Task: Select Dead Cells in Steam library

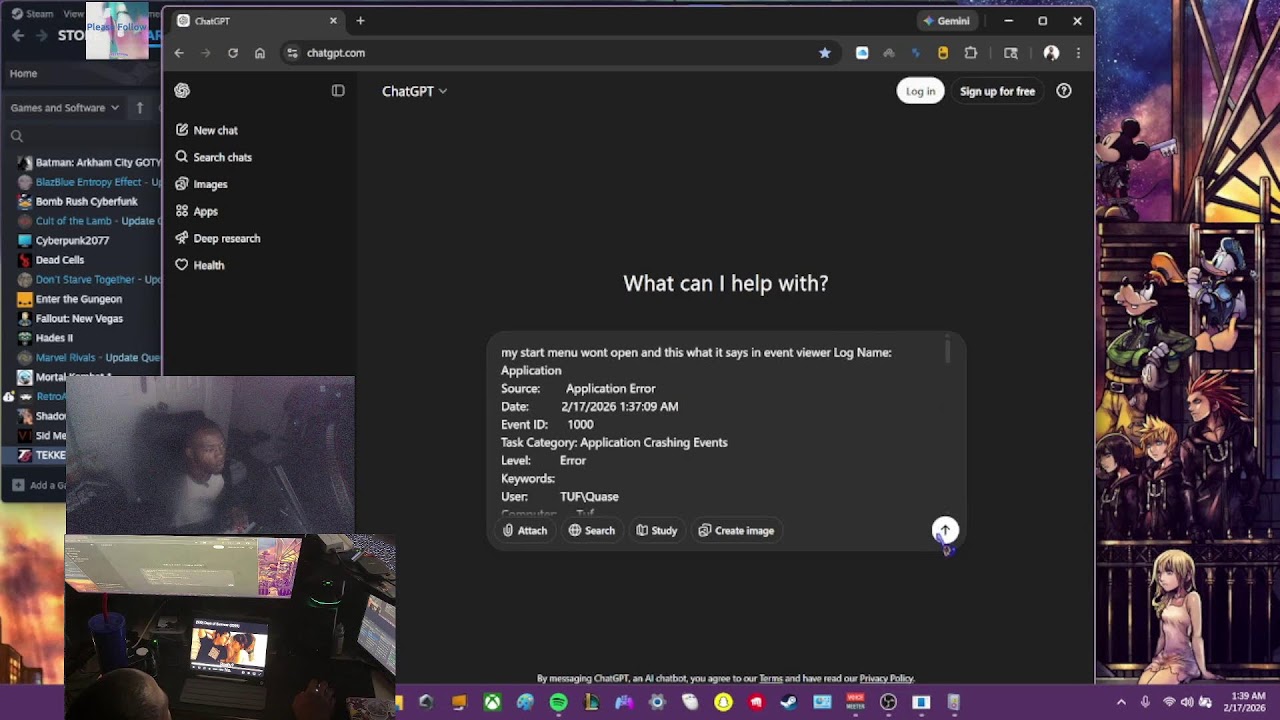Action: pos(52,260)
